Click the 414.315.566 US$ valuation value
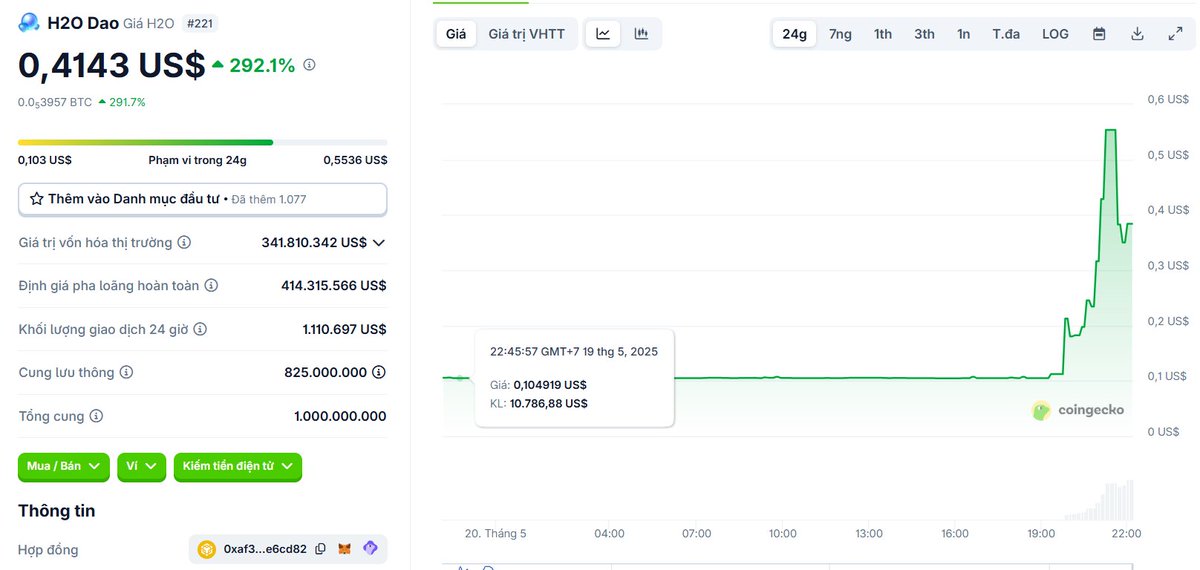The height and width of the screenshot is (570, 1200). [334, 286]
